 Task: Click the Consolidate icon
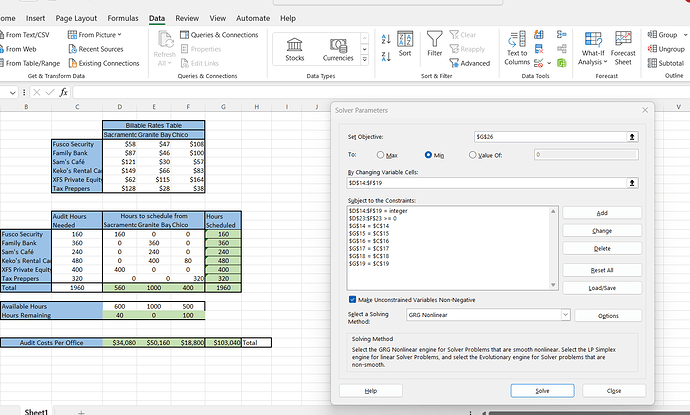pos(562,34)
